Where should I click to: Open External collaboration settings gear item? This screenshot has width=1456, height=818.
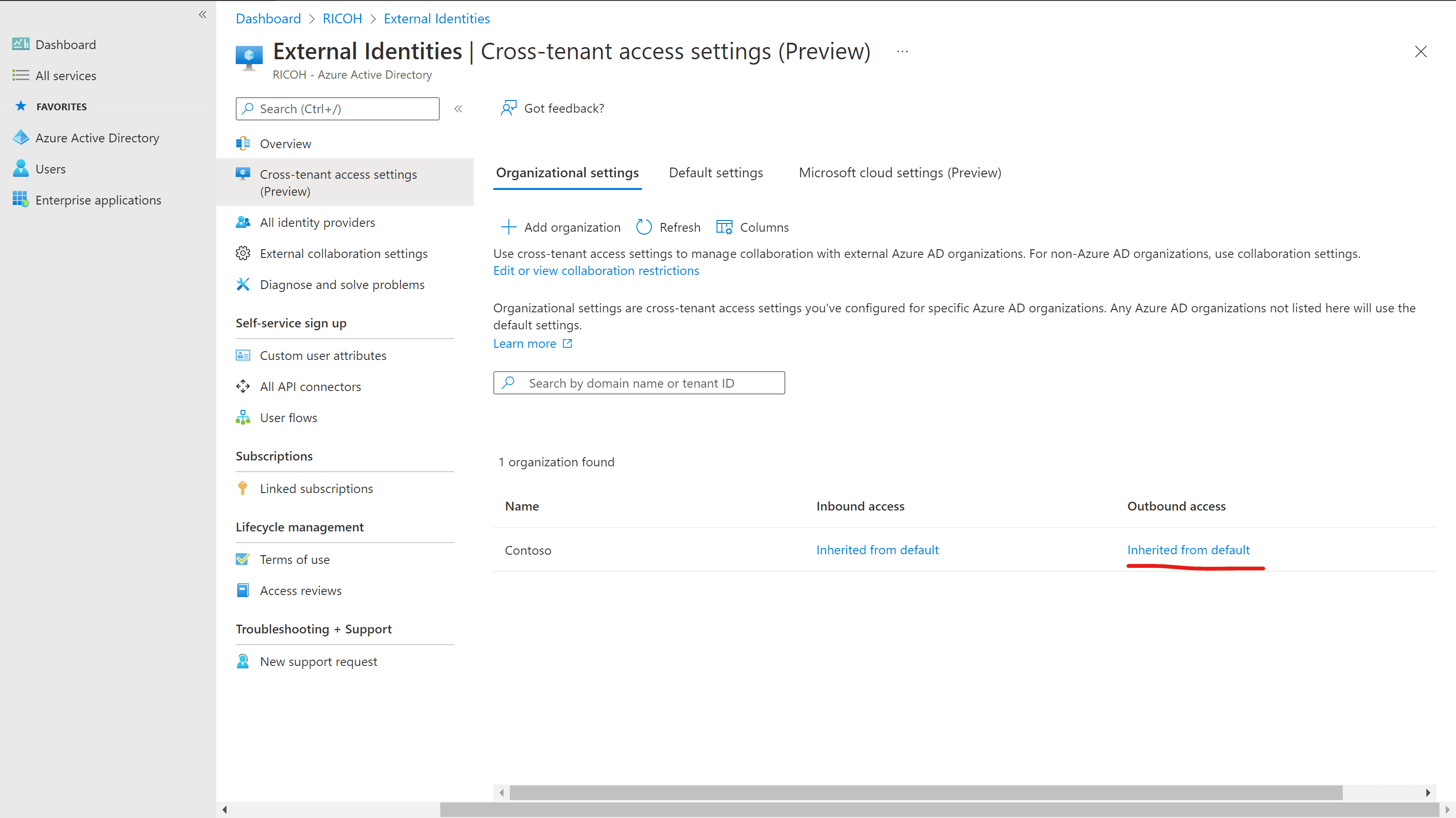click(x=344, y=254)
